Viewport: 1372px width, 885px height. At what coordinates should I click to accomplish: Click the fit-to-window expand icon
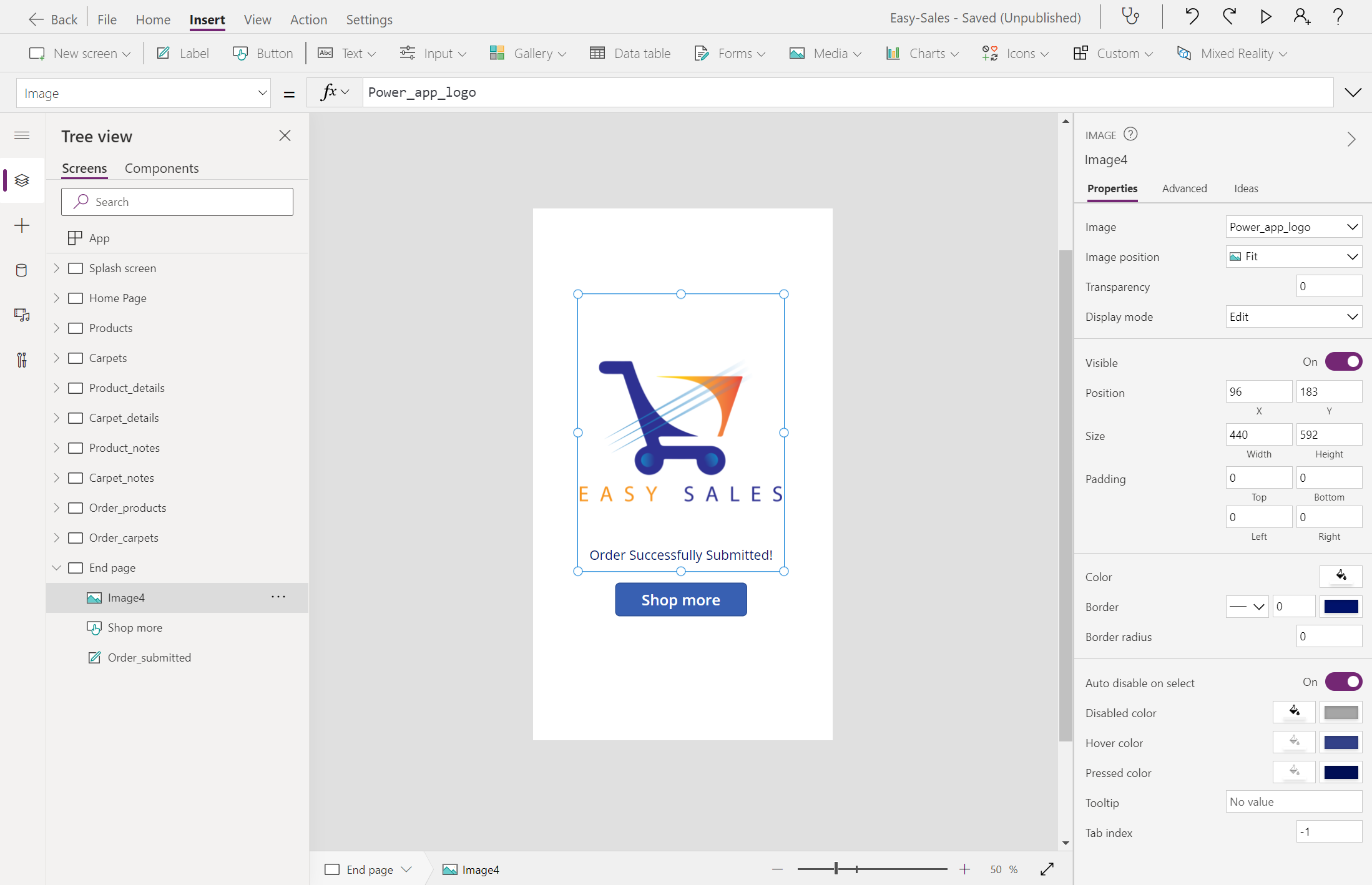pyautogui.click(x=1047, y=869)
